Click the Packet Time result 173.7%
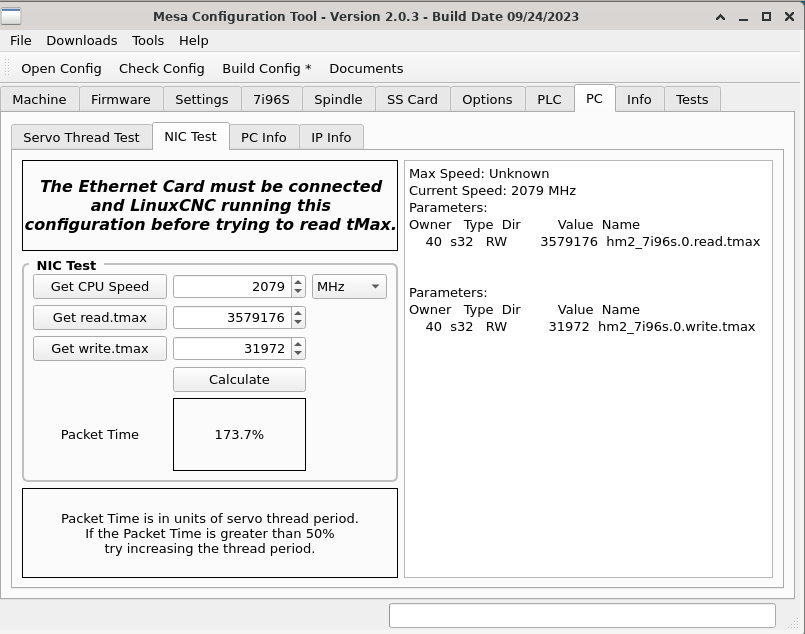Screen dimensions: 805x634 (239, 434)
